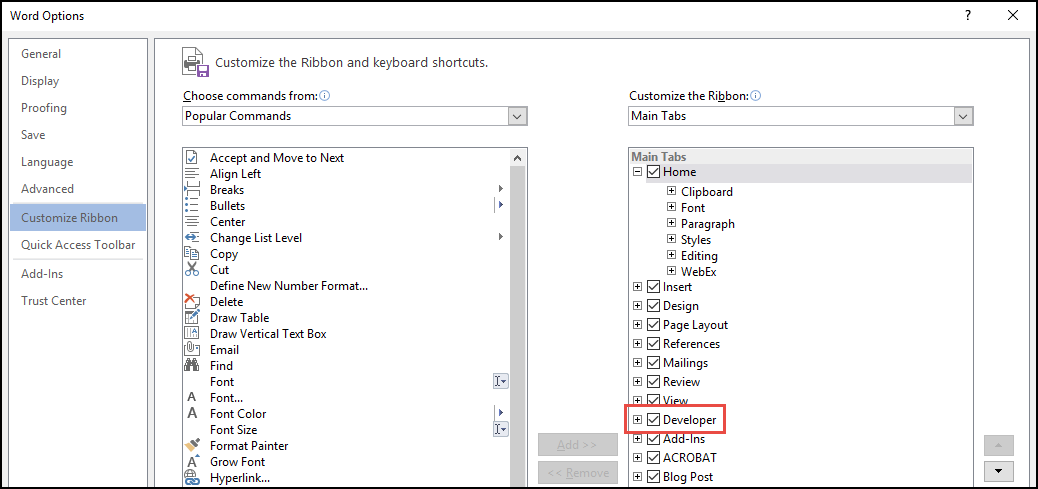Image resolution: width=1038 pixels, height=489 pixels.
Task: Collapse the Home tab tree node
Action: pyautogui.click(x=638, y=172)
